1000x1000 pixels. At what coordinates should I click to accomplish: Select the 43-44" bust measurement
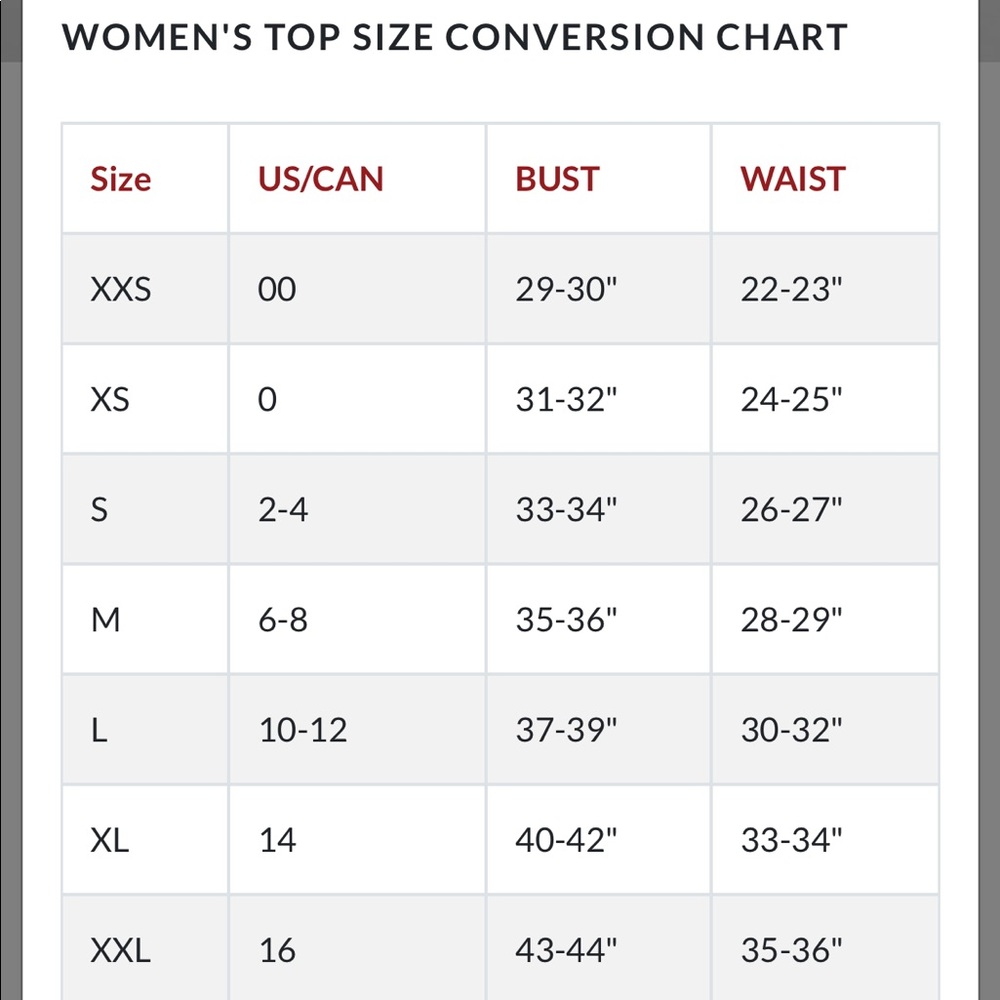pos(566,950)
